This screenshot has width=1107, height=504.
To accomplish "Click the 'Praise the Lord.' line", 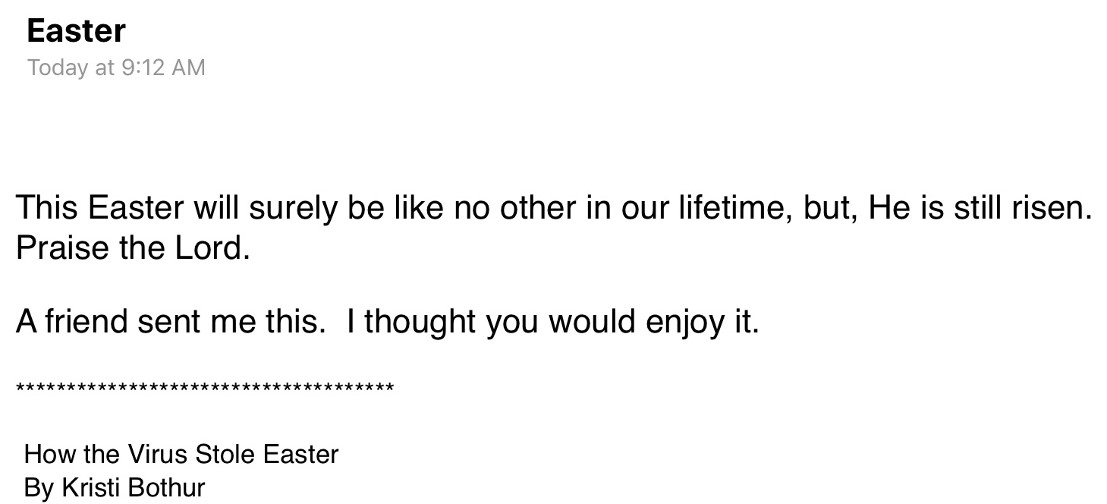I will coord(133,248).
